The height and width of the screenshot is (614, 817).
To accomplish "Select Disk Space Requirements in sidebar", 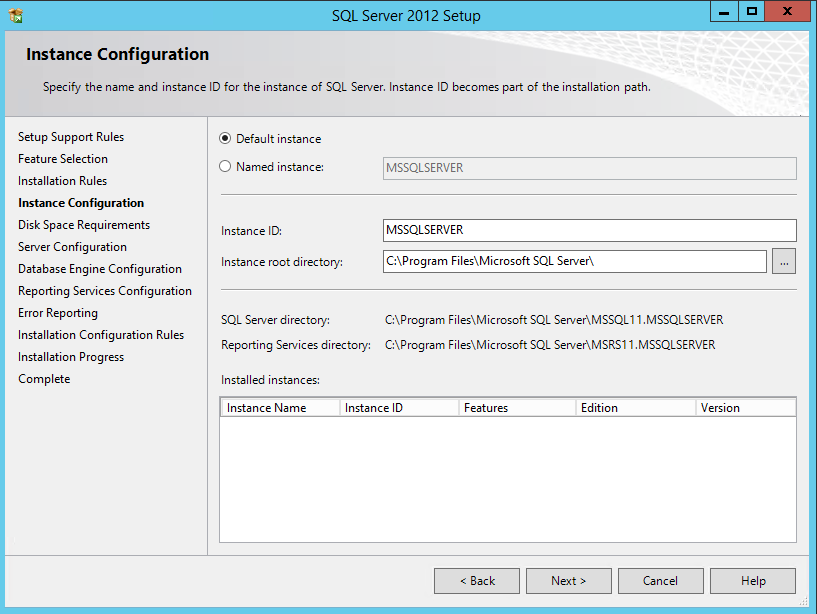I will (x=84, y=224).
